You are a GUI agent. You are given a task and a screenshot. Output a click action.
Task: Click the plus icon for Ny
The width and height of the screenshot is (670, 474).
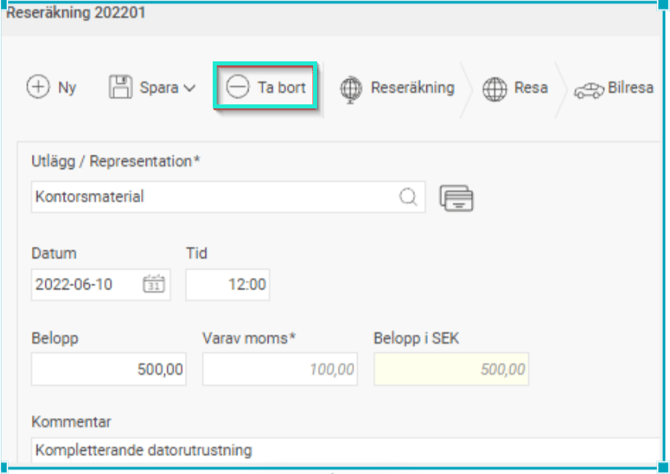pos(37,88)
